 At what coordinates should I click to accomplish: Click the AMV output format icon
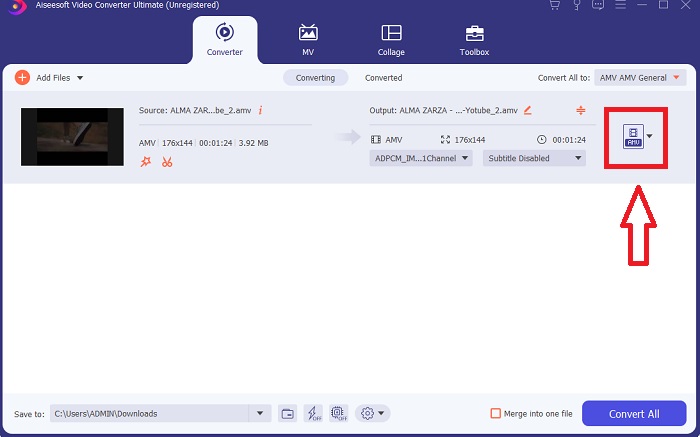tap(632, 136)
